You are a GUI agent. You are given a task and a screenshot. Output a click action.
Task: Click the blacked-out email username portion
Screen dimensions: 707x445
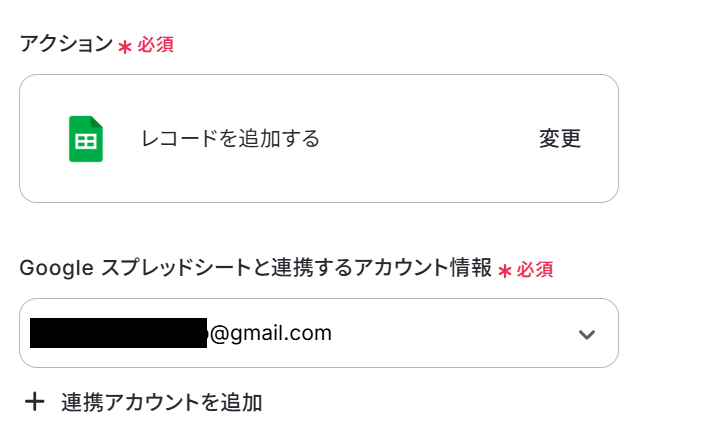[x=118, y=333]
